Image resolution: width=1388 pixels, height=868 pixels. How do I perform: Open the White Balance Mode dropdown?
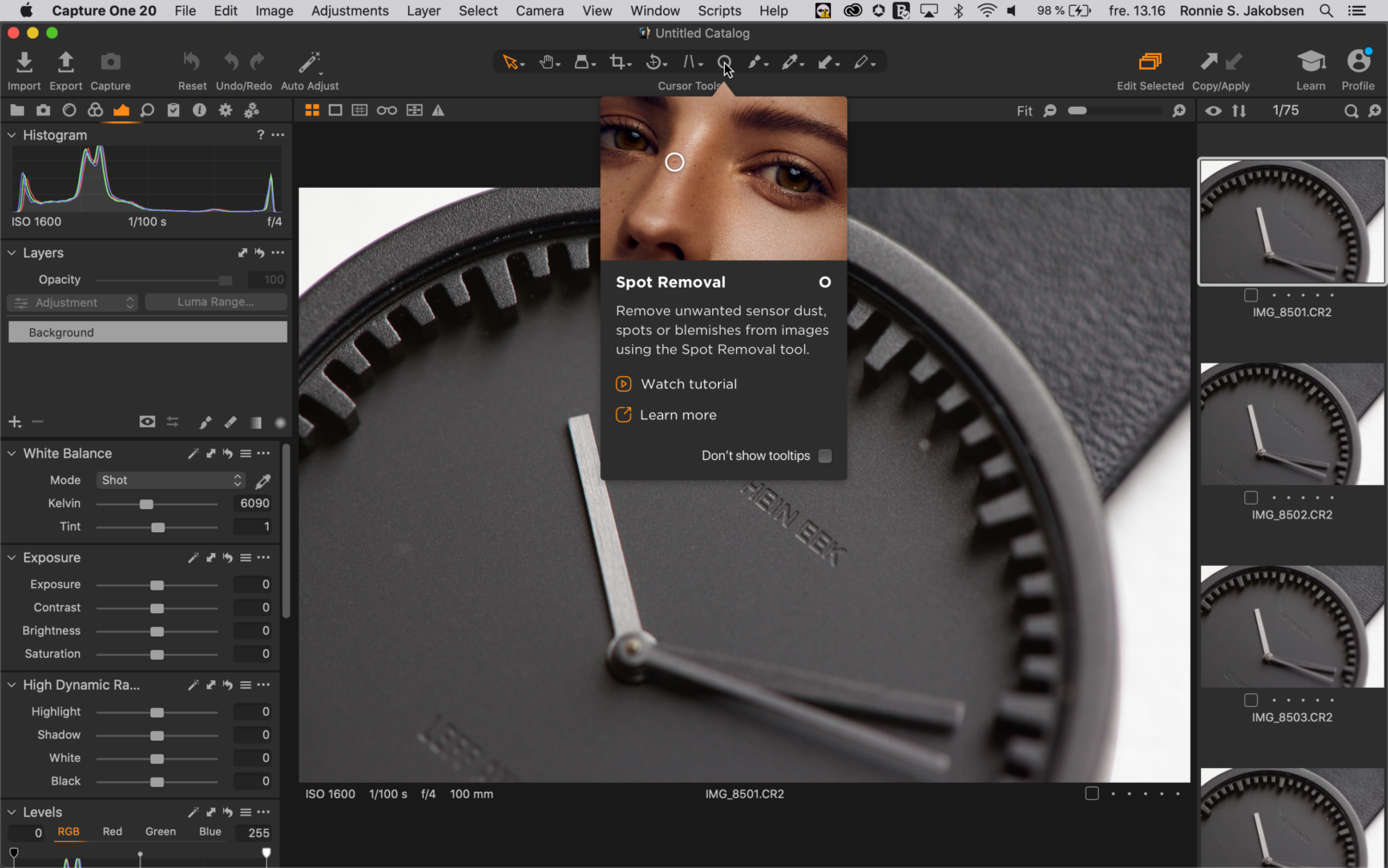[x=170, y=480]
